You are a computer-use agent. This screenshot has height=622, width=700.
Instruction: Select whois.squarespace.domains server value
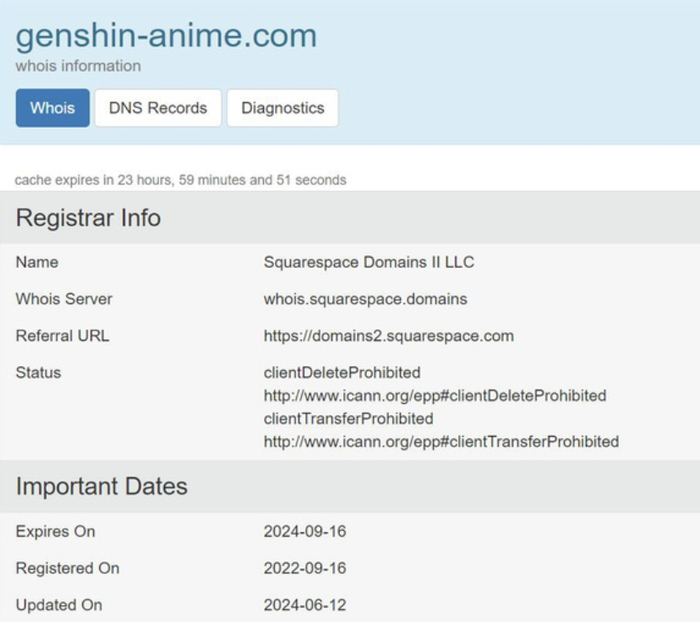click(x=365, y=299)
